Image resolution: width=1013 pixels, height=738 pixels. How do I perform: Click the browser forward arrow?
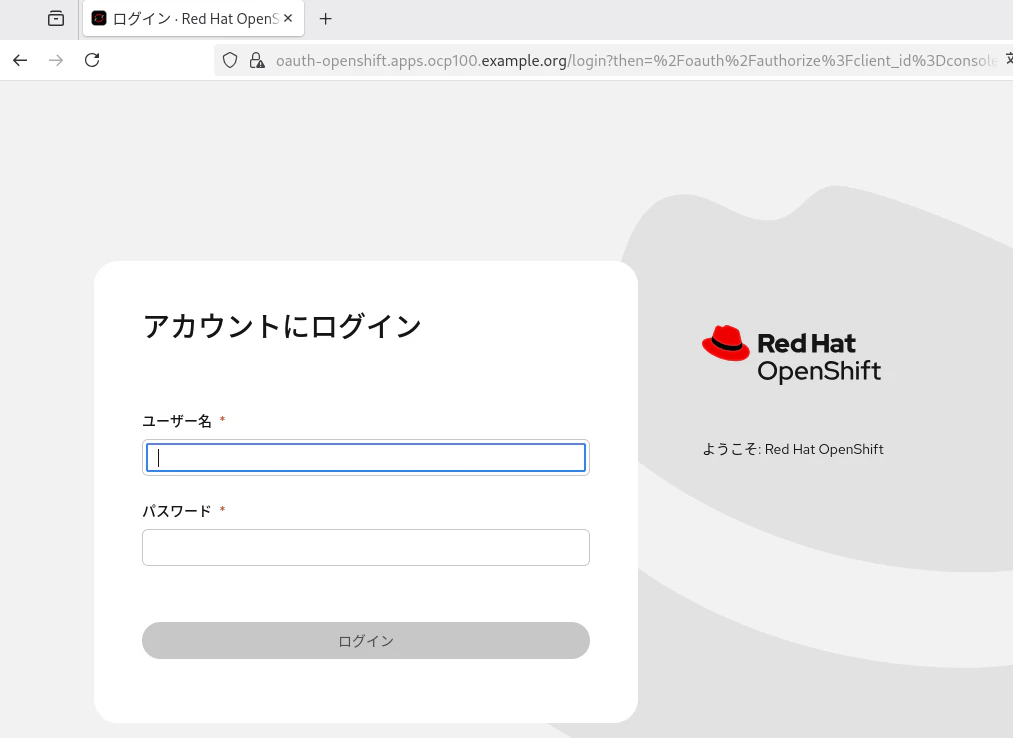click(56, 60)
